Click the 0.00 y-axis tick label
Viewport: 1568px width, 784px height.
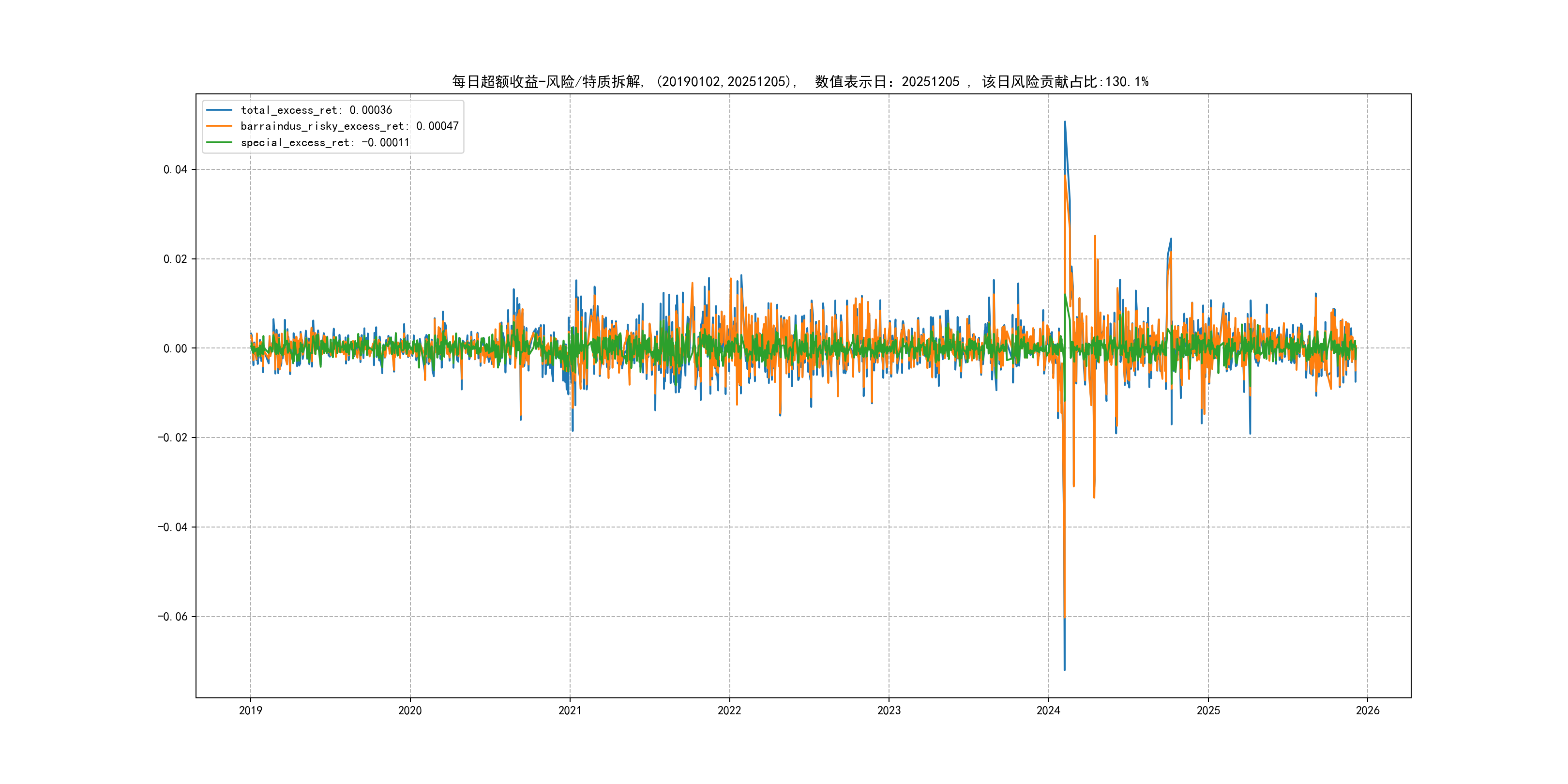(x=175, y=349)
